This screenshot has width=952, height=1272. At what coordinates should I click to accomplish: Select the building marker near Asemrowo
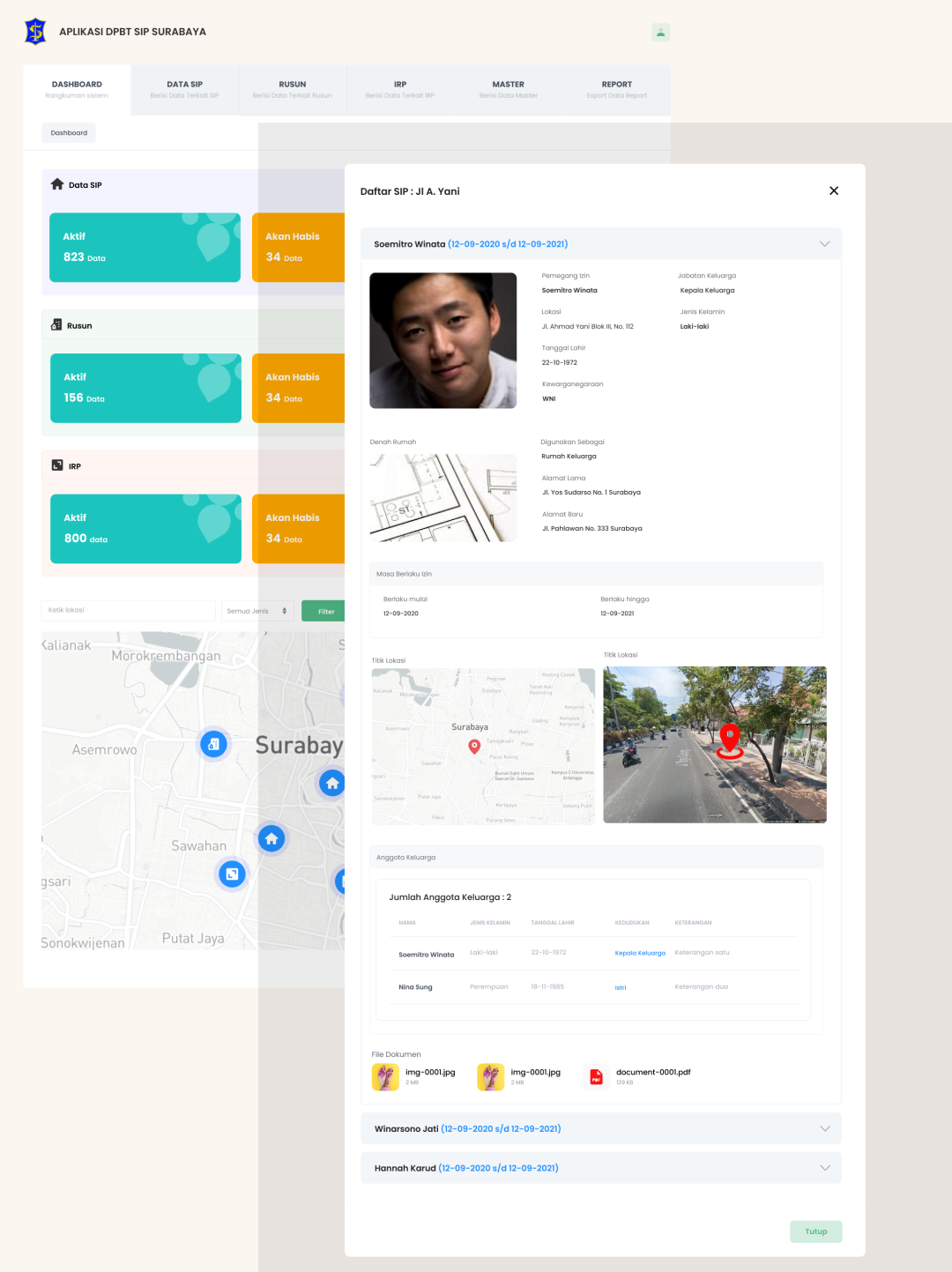[x=213, y=744]
